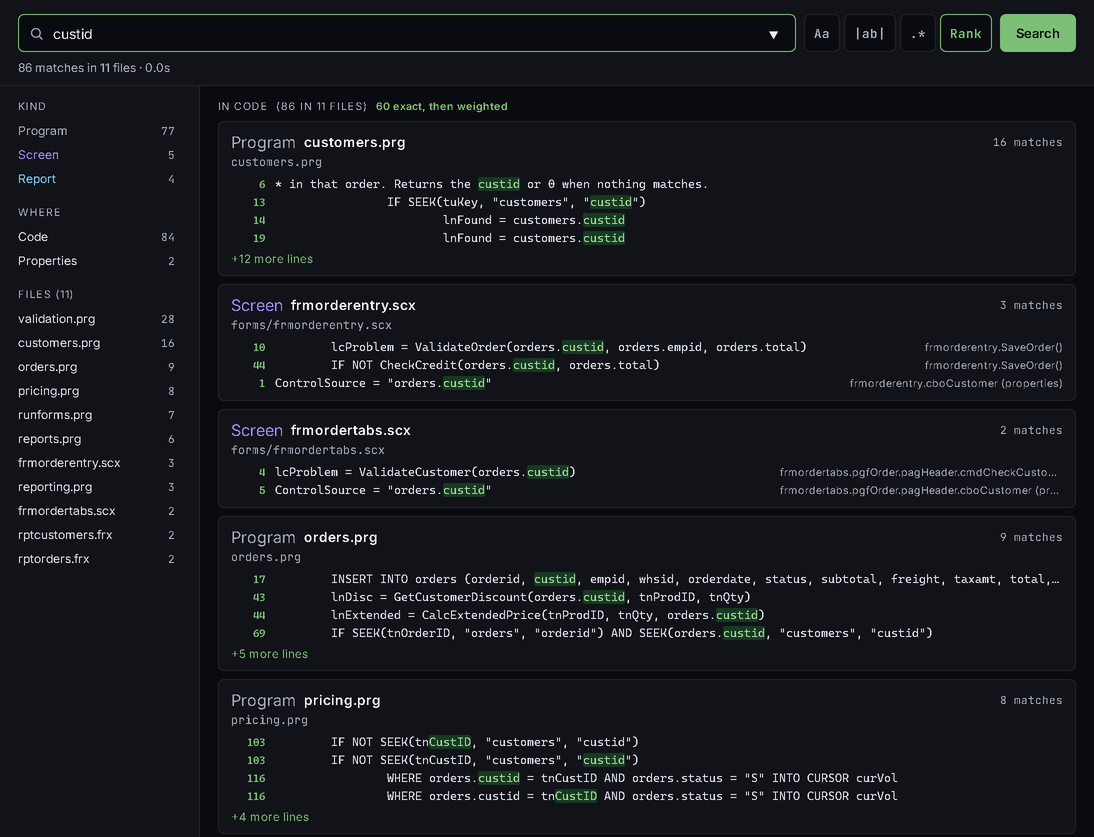The width and height of the screenshot is (1094, 837).
Task: Open the orders.prg result card title
Action: 340,538
